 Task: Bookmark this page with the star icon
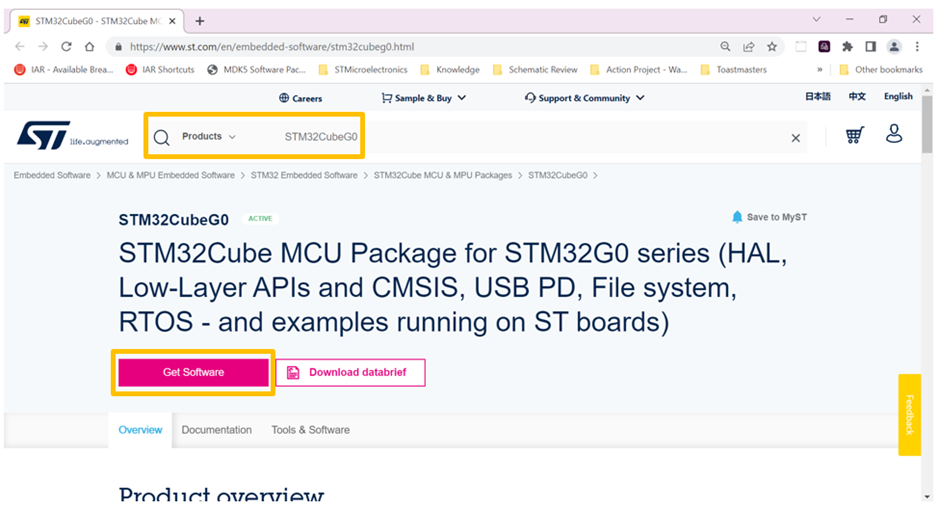tap(772, 46)
